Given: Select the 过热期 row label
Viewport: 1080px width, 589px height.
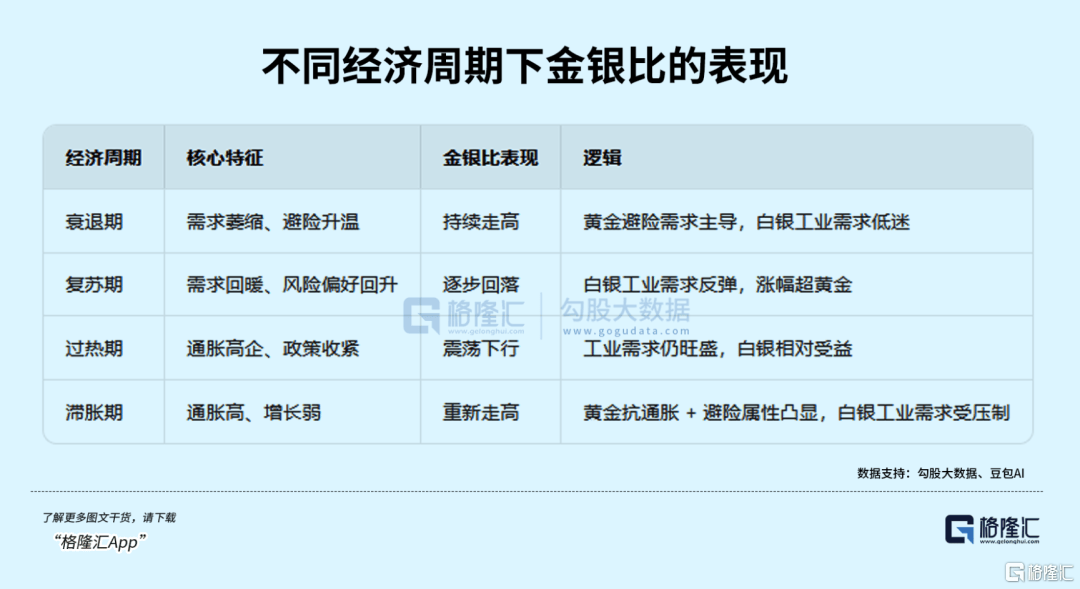Looking at the screenshot, I should point(94,348).
